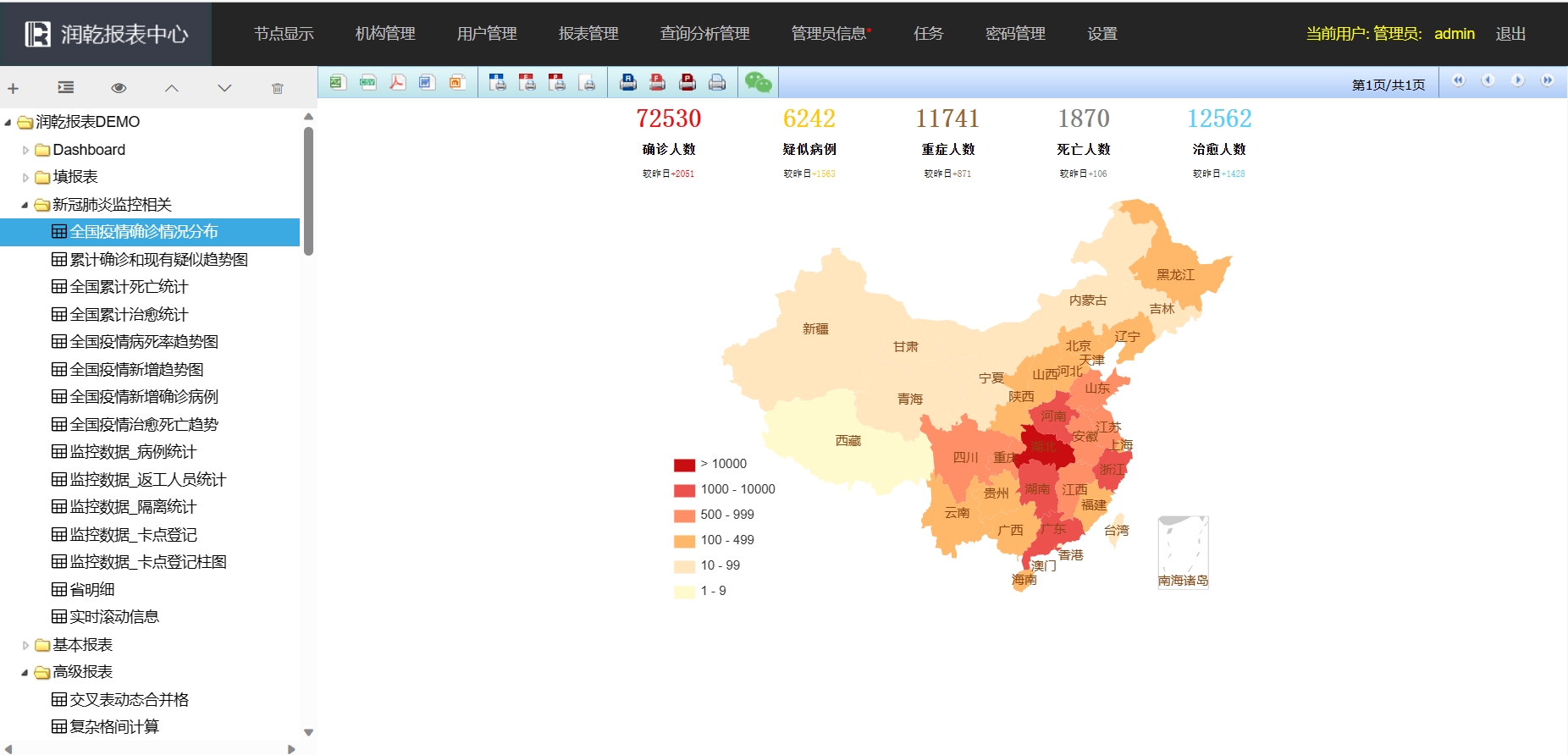Export report to Word icon

tap(427, 82)
